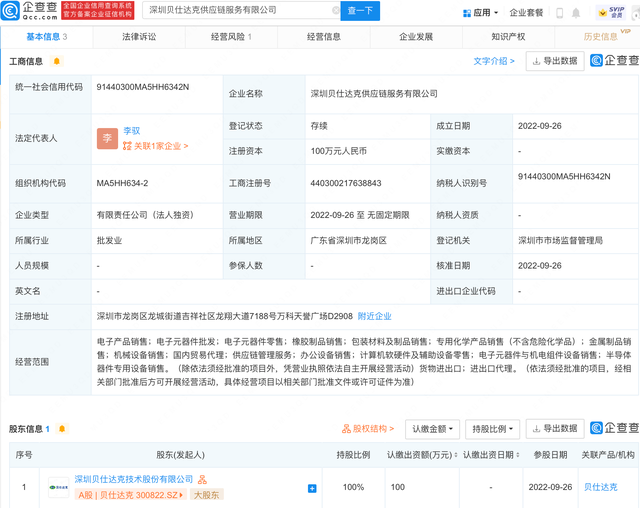Image resolution: width=640 pixels, height=508 pixels.
Task: Click the 企查查 logo at top left
Action: point(30,12)
